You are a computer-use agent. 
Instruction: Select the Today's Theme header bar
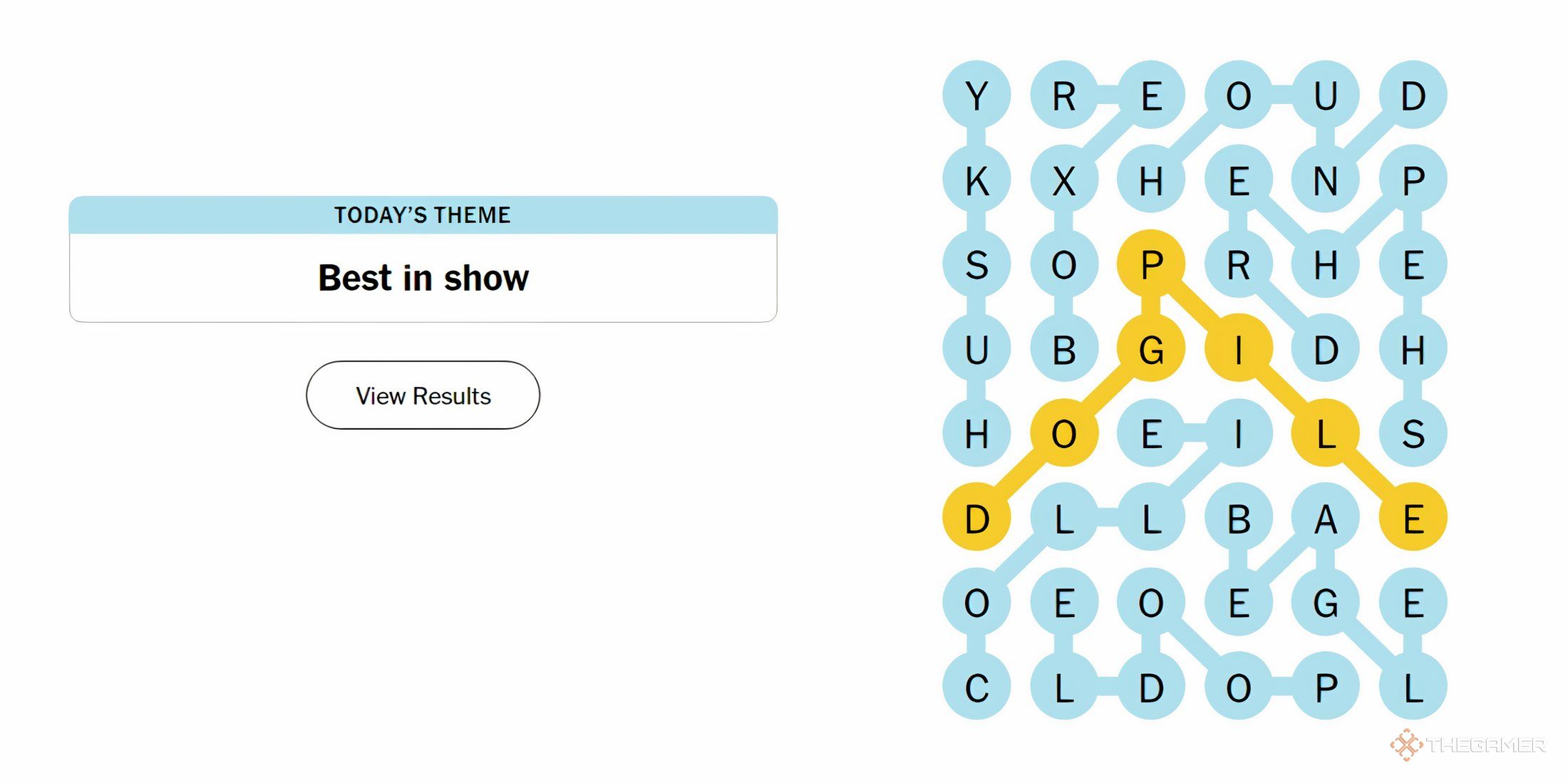(x=423, y=215)
